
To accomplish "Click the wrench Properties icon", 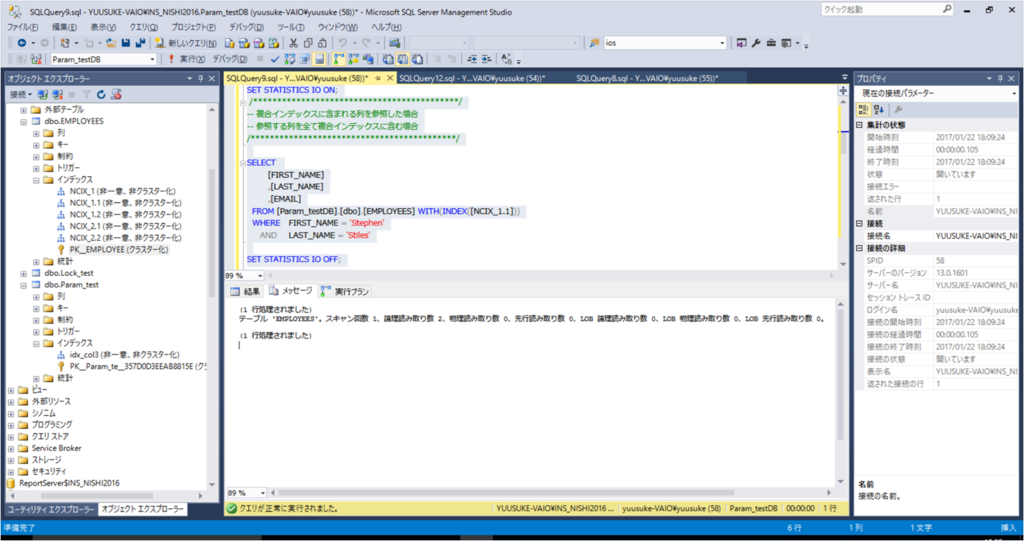I will tap(756, 42).
